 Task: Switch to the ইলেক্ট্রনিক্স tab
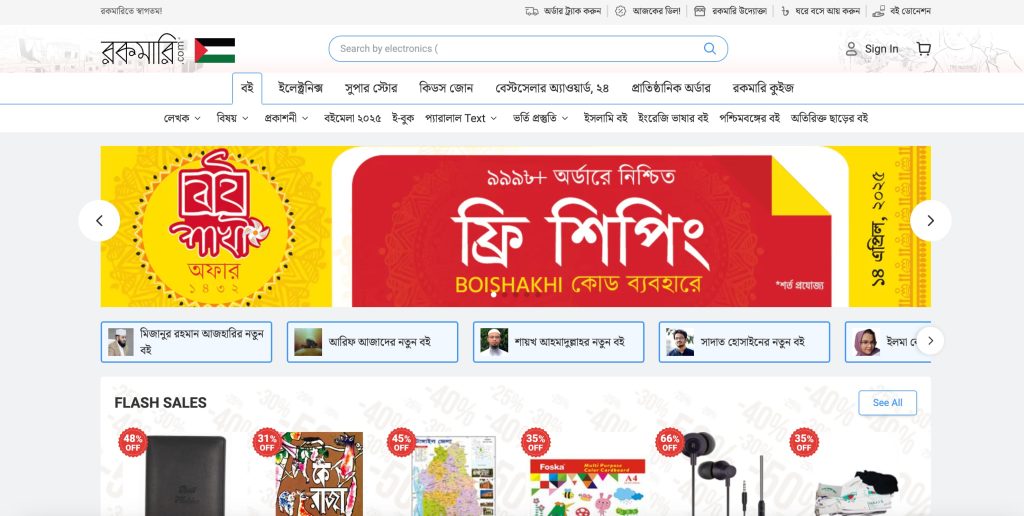pos(300,88)
